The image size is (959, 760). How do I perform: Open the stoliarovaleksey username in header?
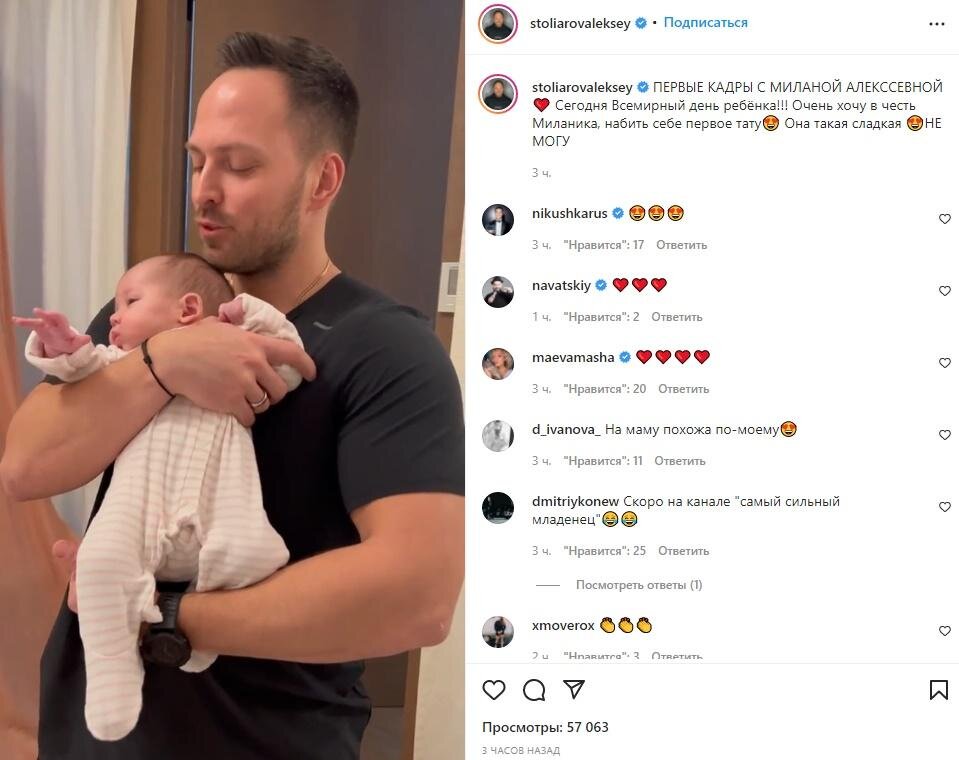580,23
